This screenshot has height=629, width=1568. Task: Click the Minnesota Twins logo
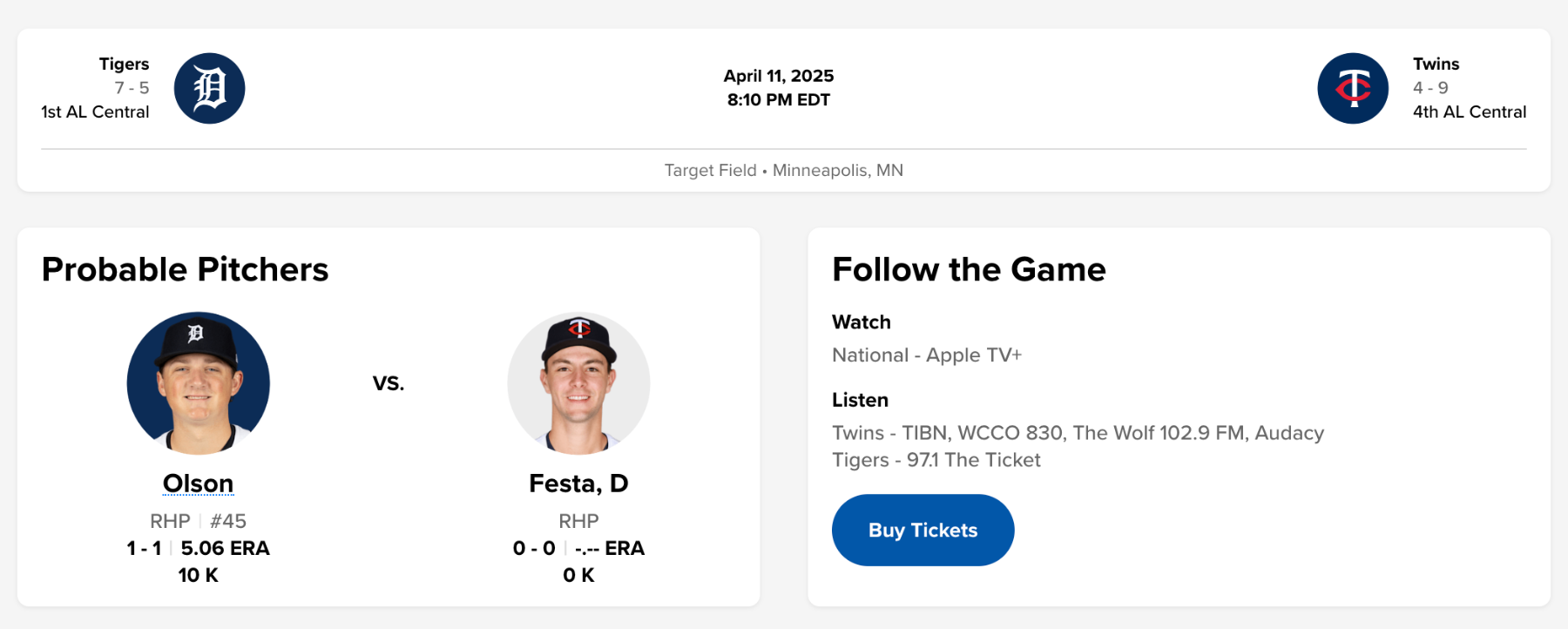1353,88
